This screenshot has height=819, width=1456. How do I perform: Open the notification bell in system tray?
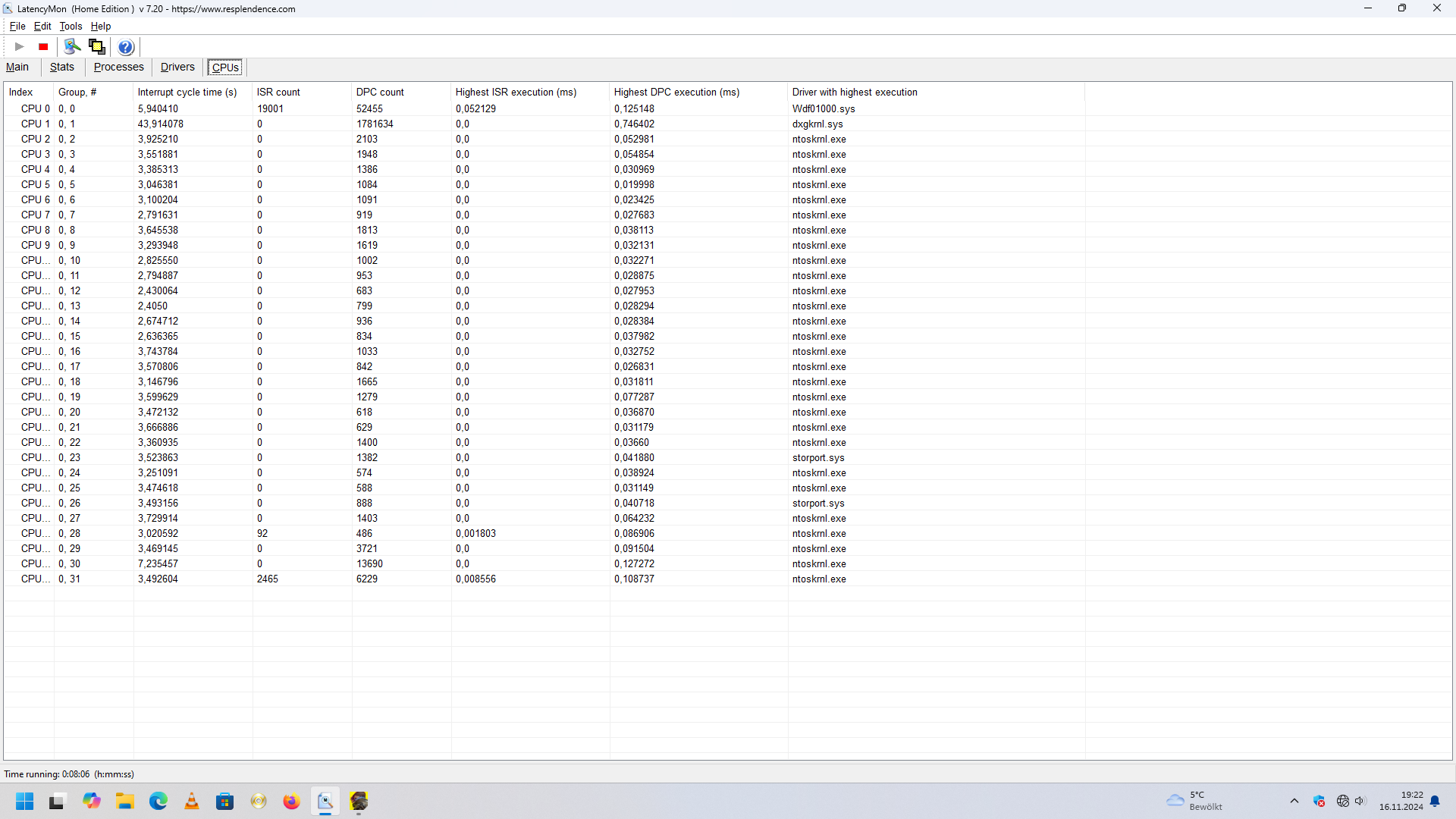(1435, 801)
